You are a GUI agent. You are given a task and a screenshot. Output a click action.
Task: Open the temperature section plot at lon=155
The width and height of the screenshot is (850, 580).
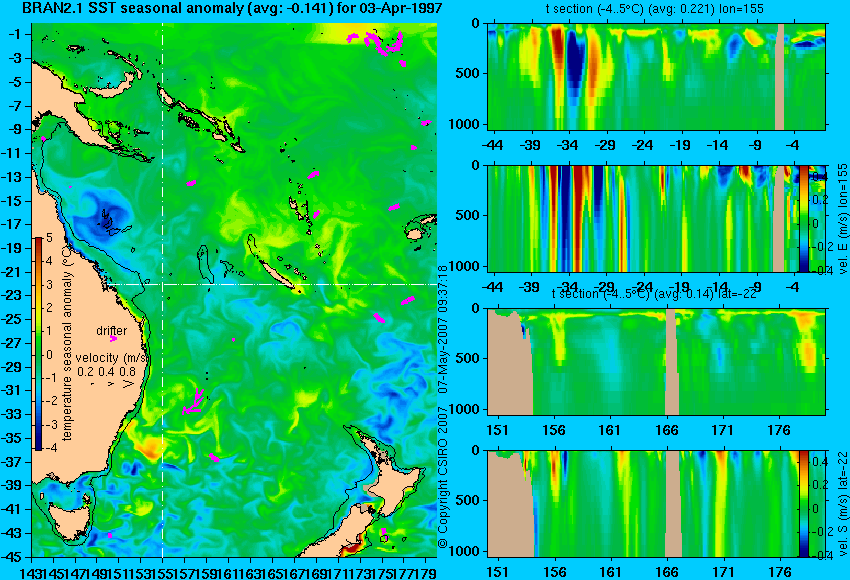(x=656, y=76)
